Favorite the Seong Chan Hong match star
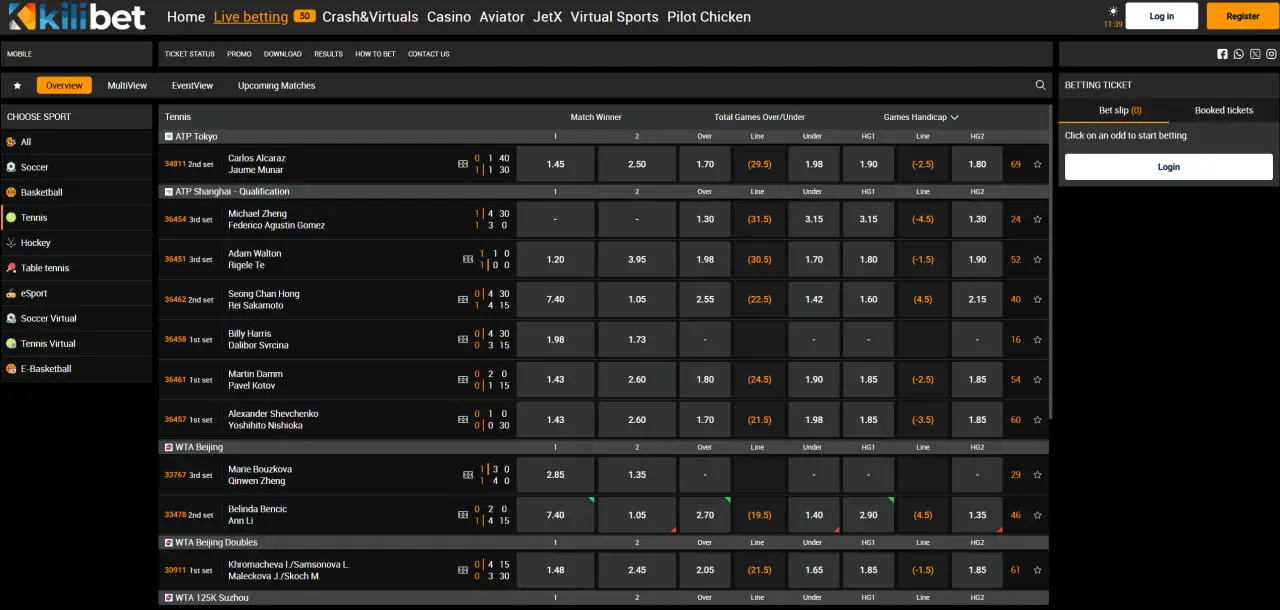Screen dimensions: 1280x610 [1037, 299]
